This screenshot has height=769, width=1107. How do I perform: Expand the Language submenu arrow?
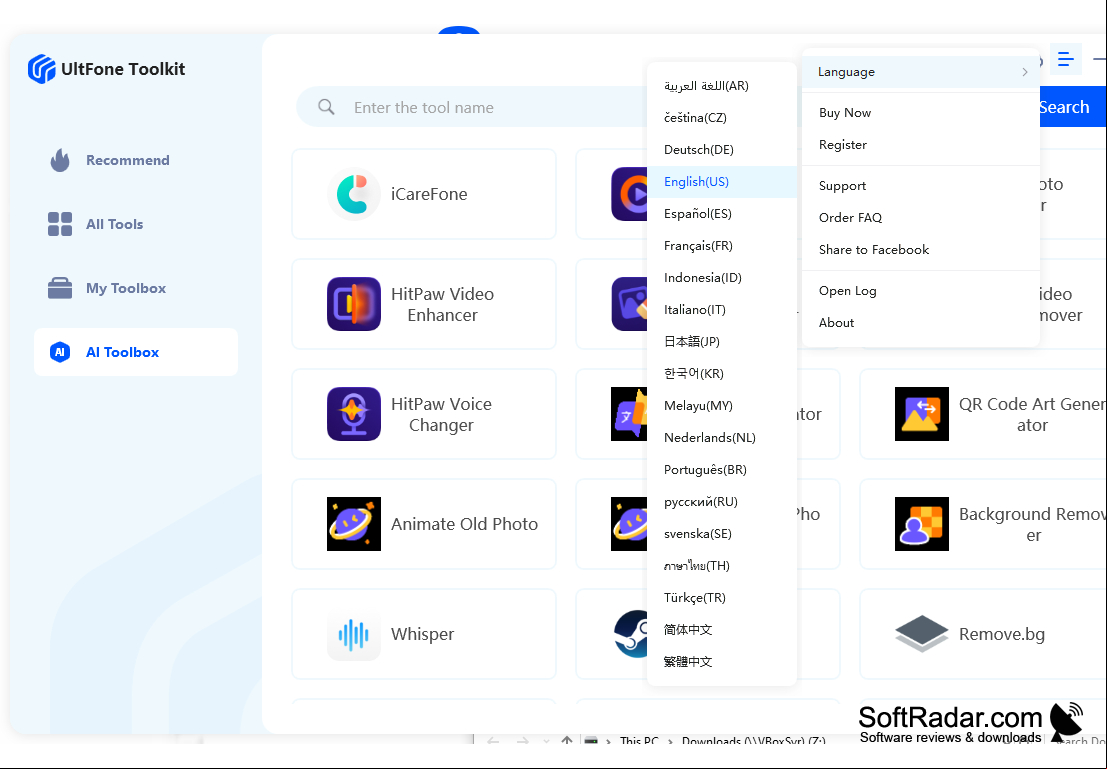pyautogui.click(x=1024, y=72)
